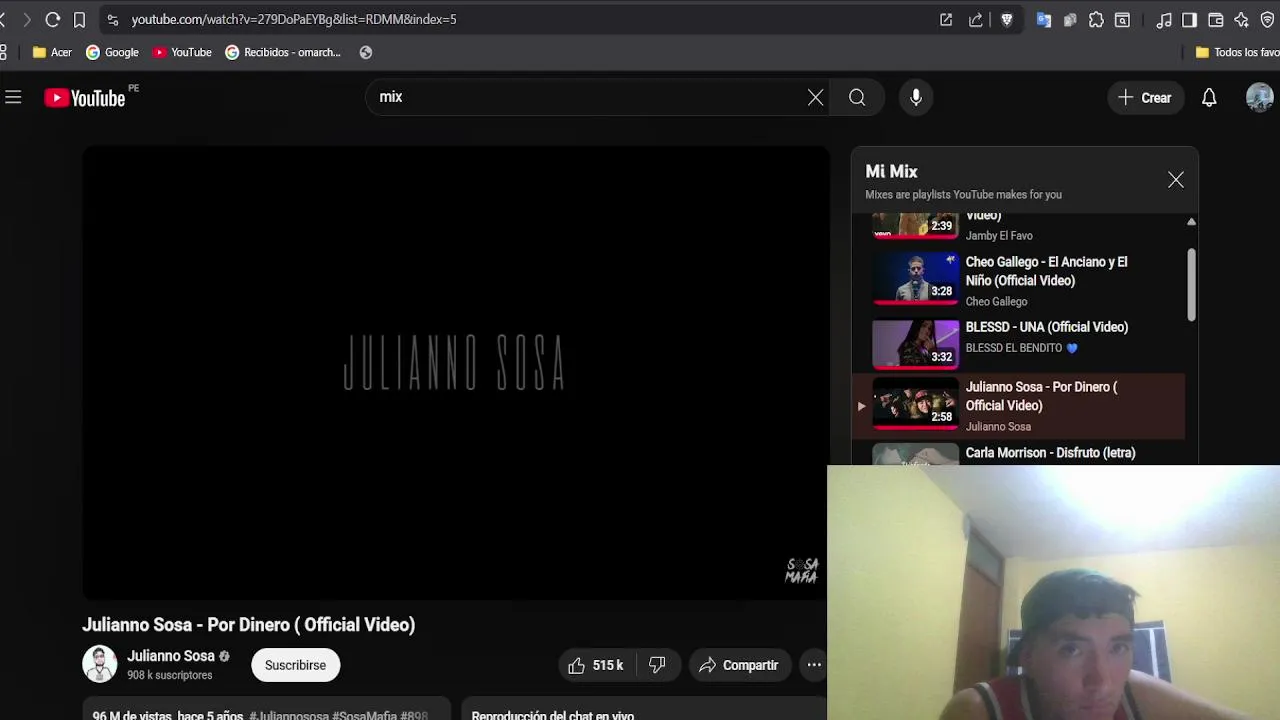Open the notifications bell
Viewport: 1280px width, 720px height.
[x=1209, y=97]
